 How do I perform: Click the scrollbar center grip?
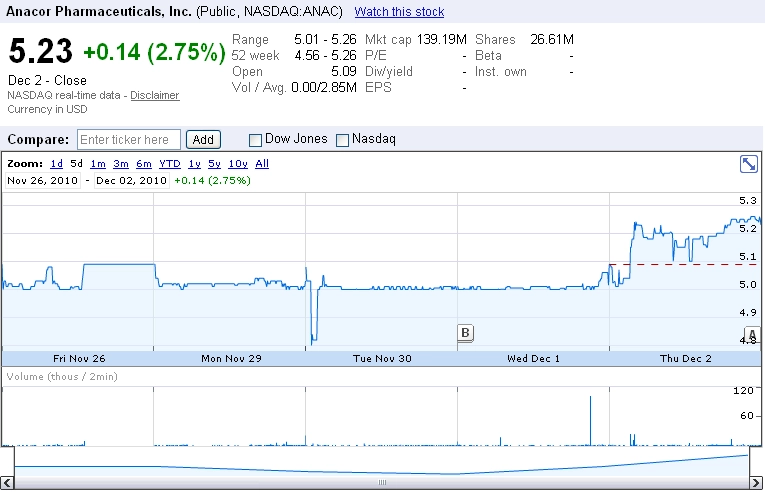point(382,483)
